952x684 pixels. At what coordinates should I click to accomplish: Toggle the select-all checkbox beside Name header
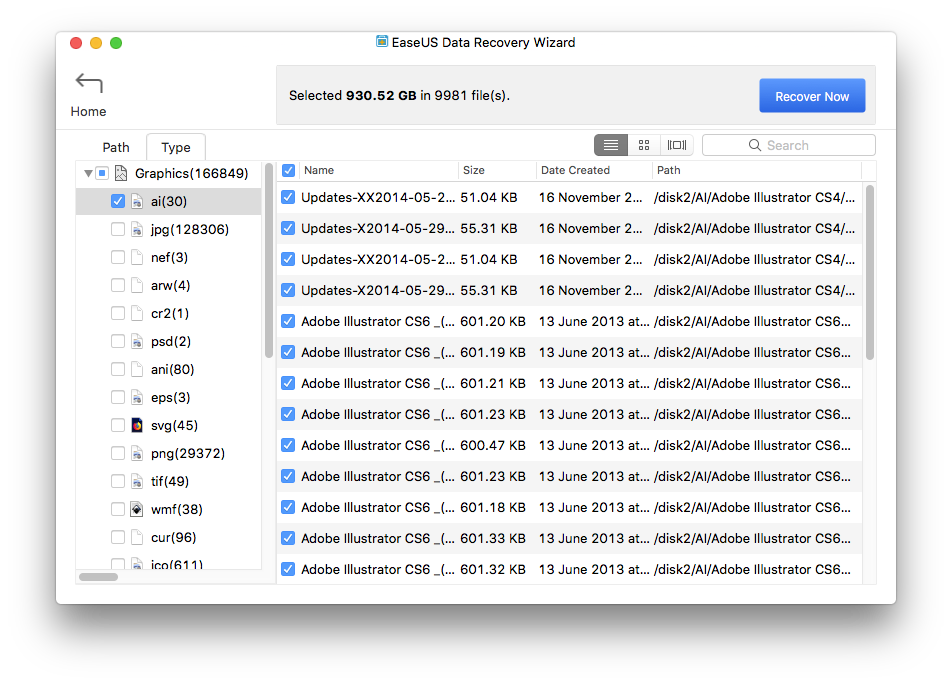point(288,171)
